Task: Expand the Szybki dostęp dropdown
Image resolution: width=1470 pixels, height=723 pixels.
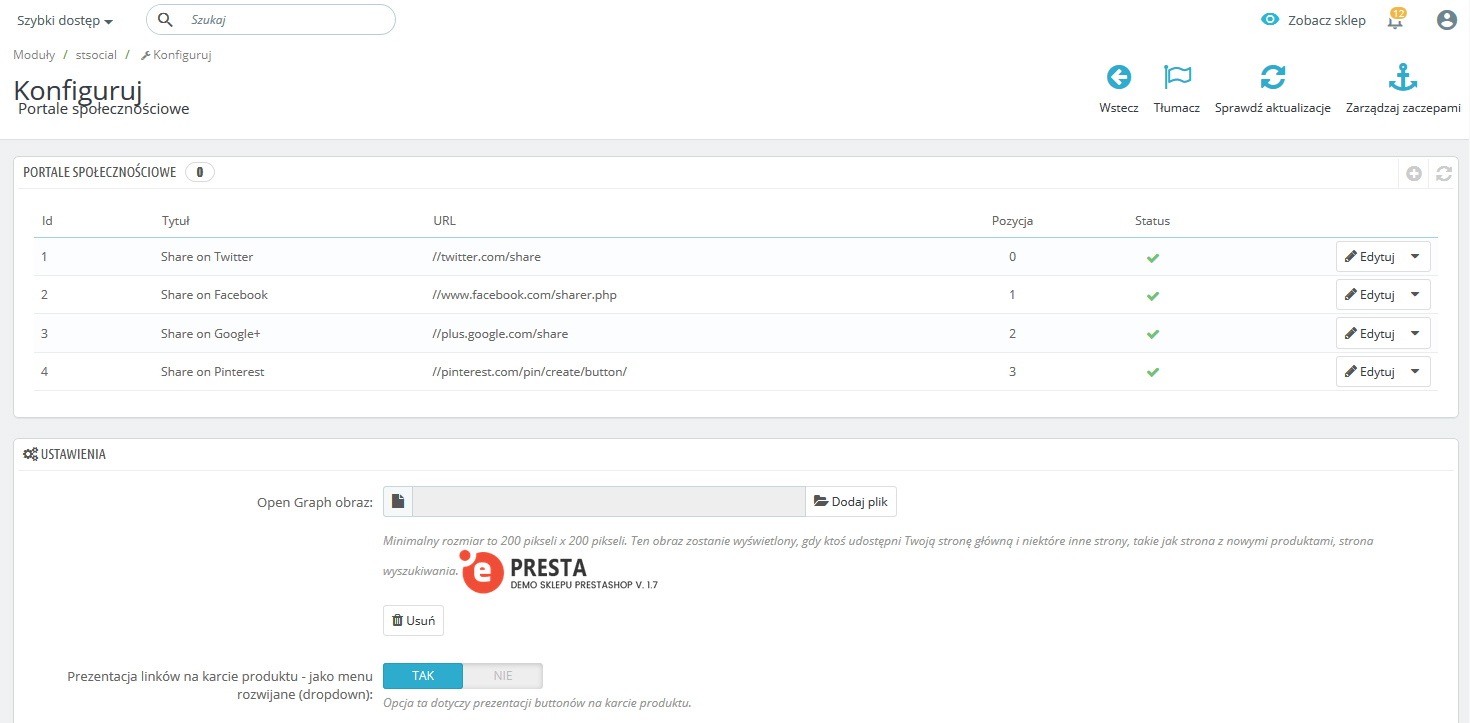Action: tap(65, 21)
